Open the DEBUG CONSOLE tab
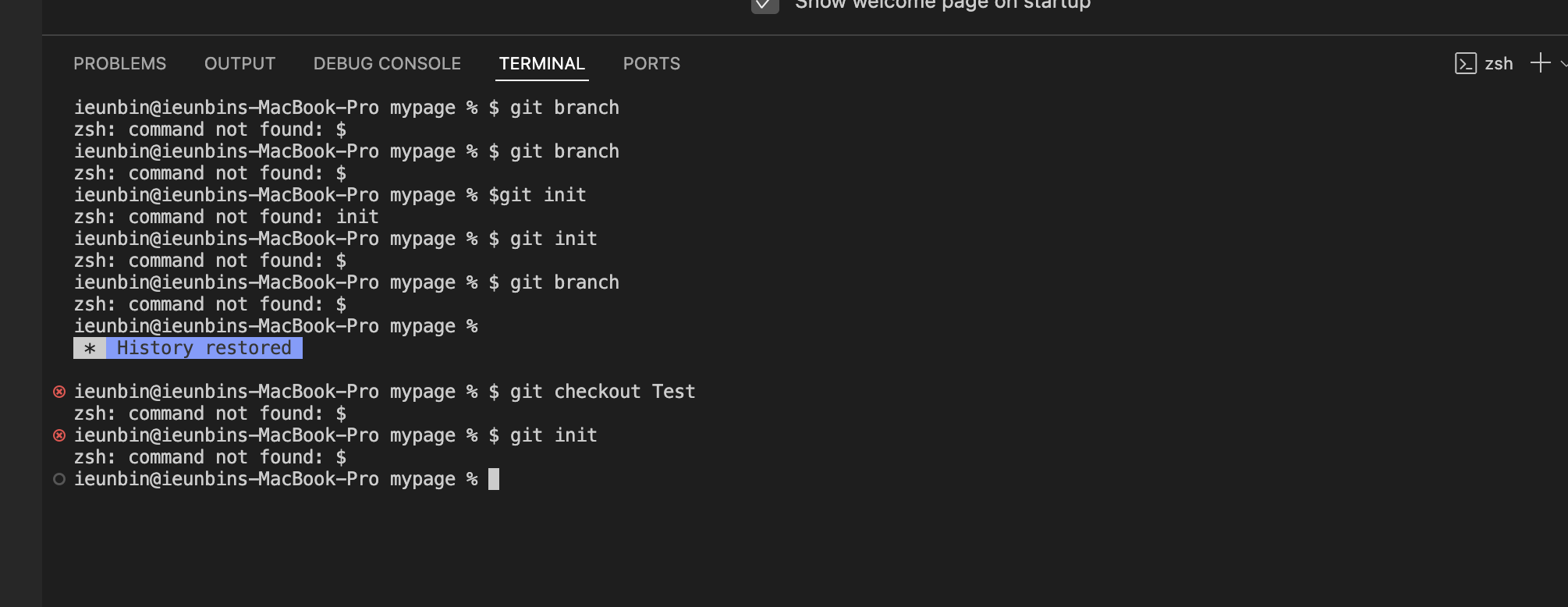The height and width of the screenshot is (607, 1568). [x=387, y=64]
